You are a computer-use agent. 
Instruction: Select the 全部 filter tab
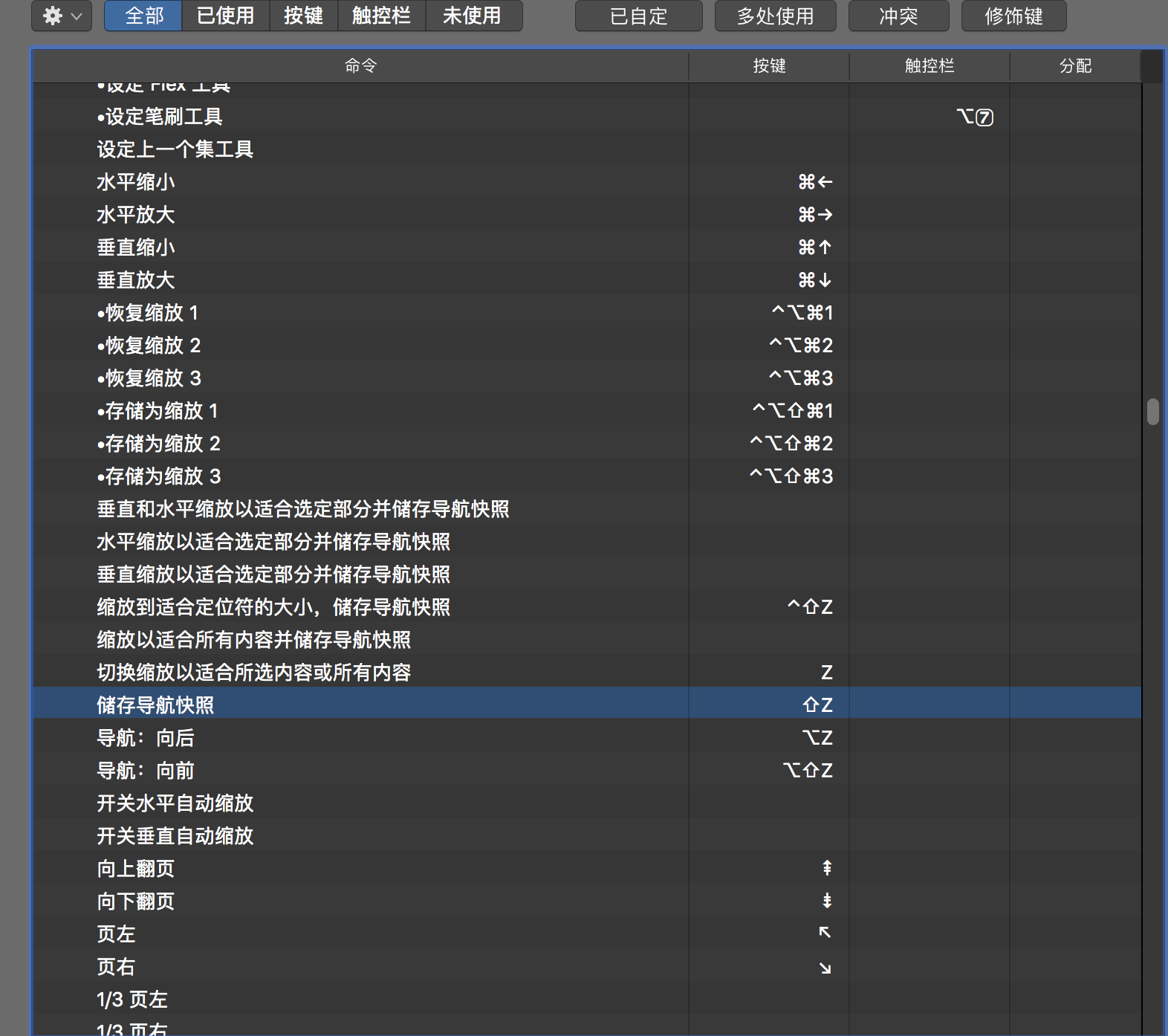click(143, 16)
